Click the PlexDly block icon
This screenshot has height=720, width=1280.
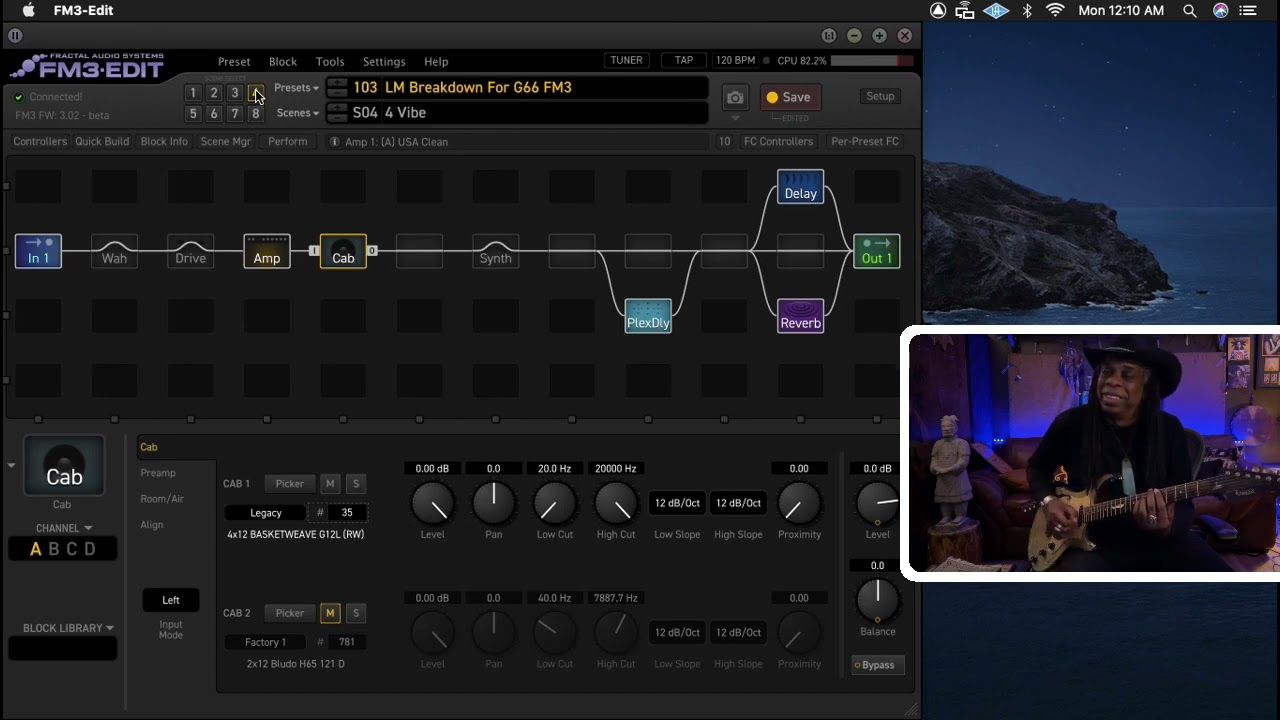click(x=648, y=316)
